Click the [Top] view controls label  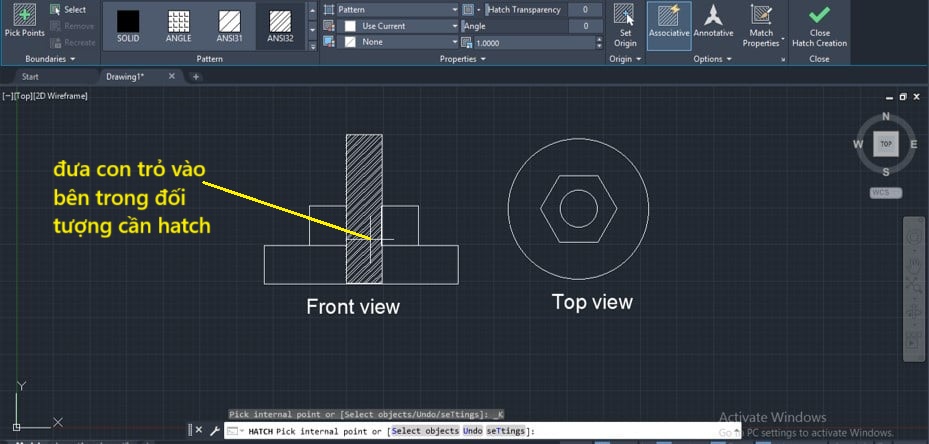[x=24, y=96]
